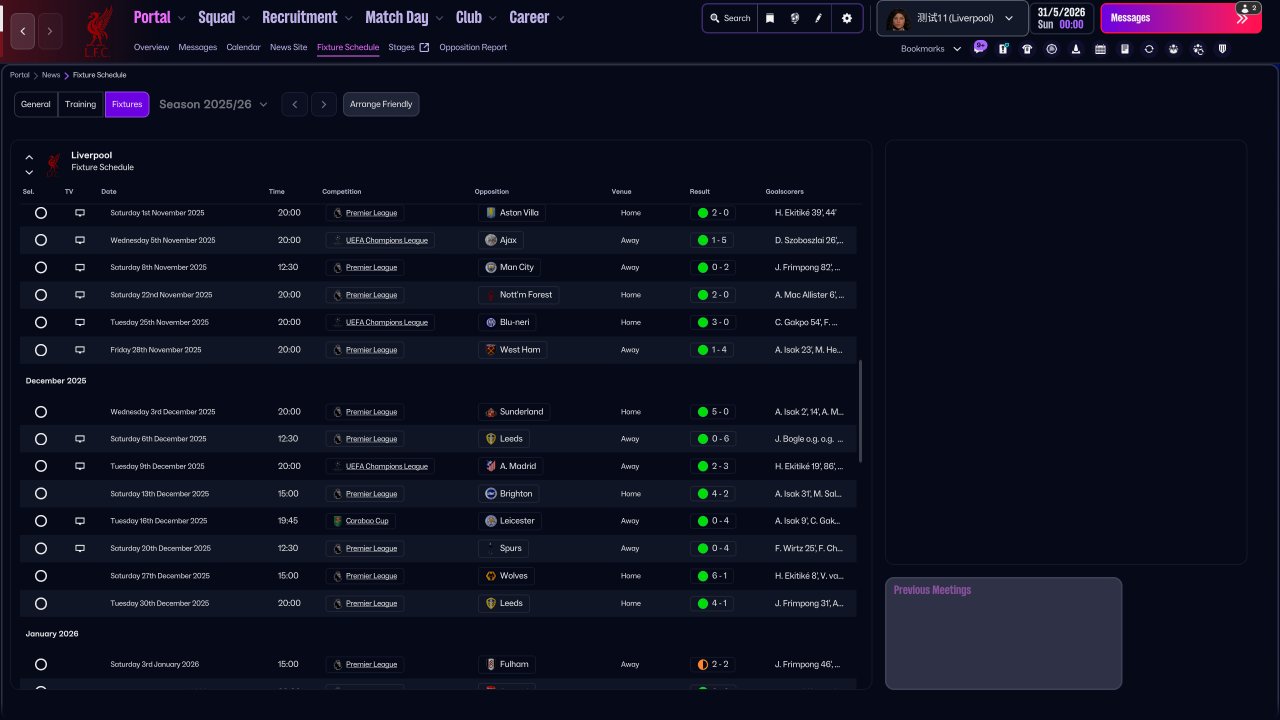Click the head icon in the top toolbar

[x=794, y=18]
